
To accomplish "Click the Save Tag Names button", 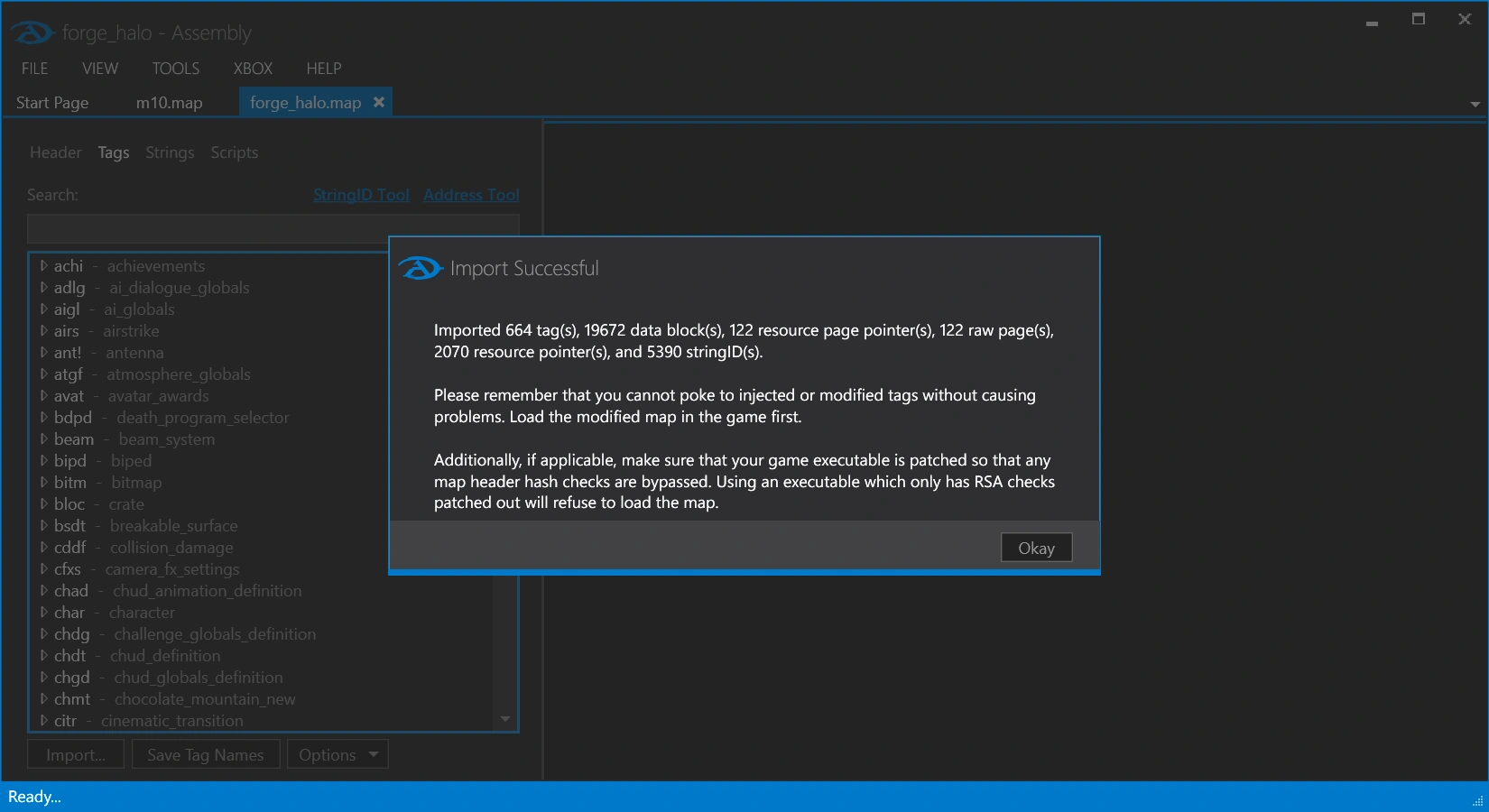I will (206, 754).
